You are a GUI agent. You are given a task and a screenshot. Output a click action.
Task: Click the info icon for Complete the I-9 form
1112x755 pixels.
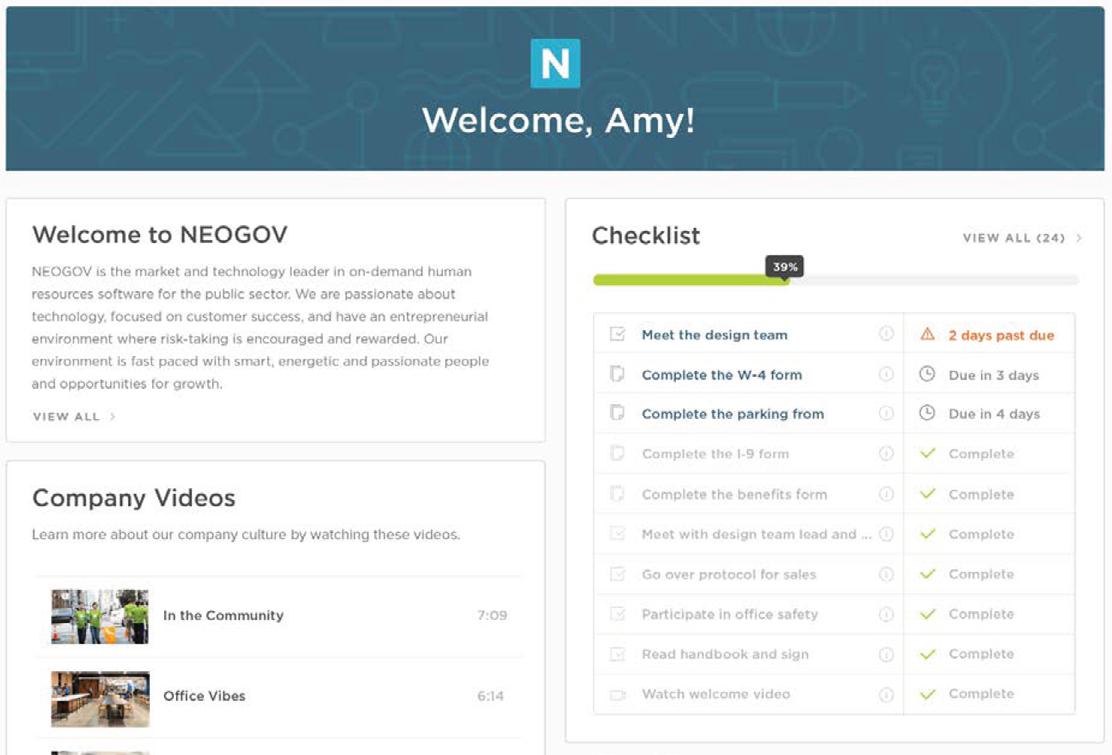point(886,454)
